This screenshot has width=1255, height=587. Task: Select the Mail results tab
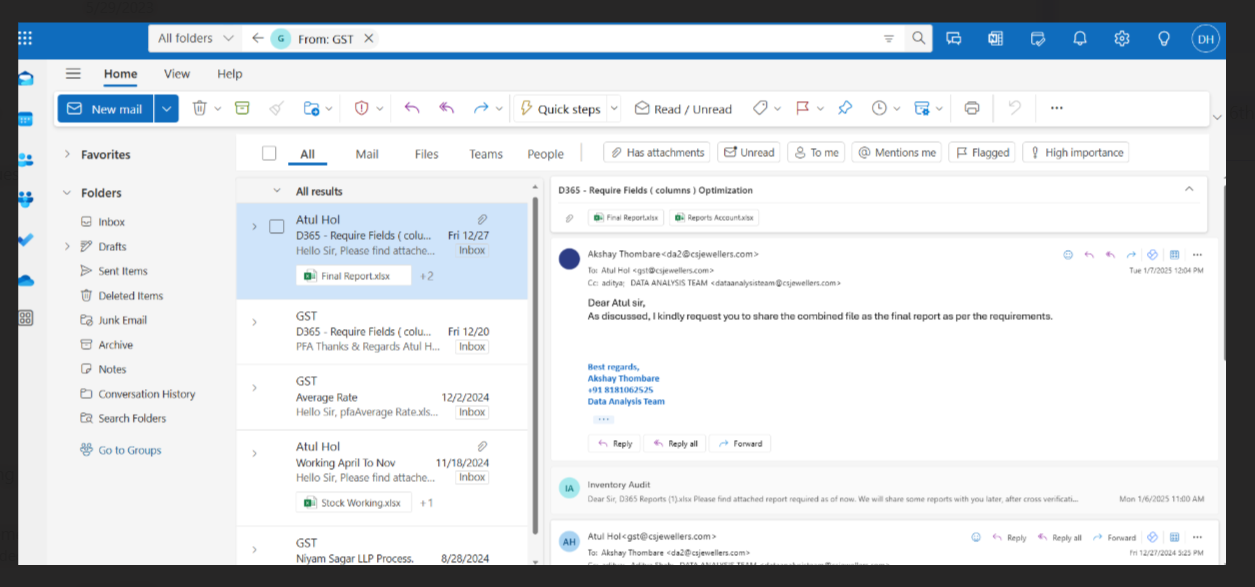tap(367, 154)
